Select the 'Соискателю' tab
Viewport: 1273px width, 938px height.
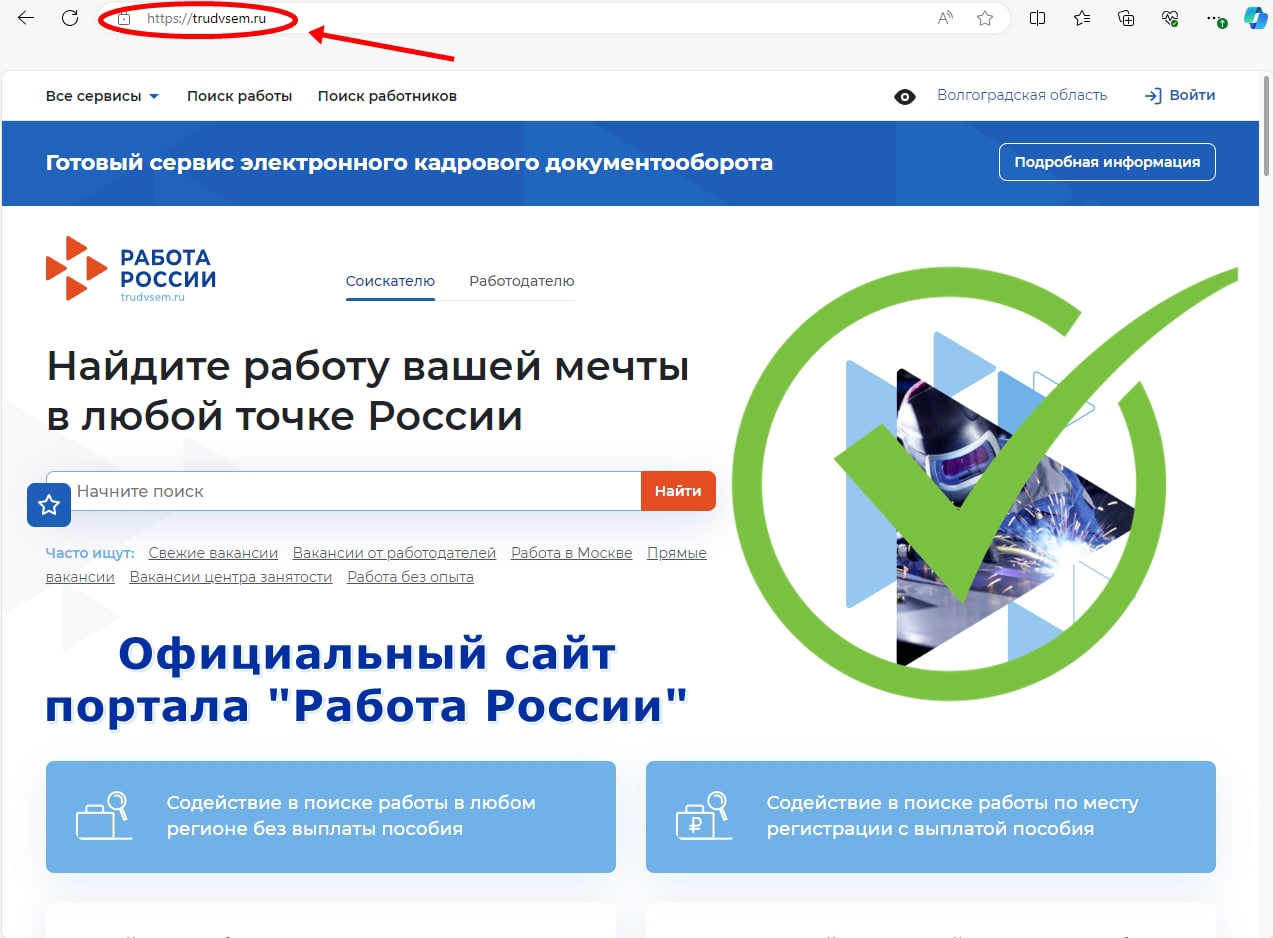point(390,281)
